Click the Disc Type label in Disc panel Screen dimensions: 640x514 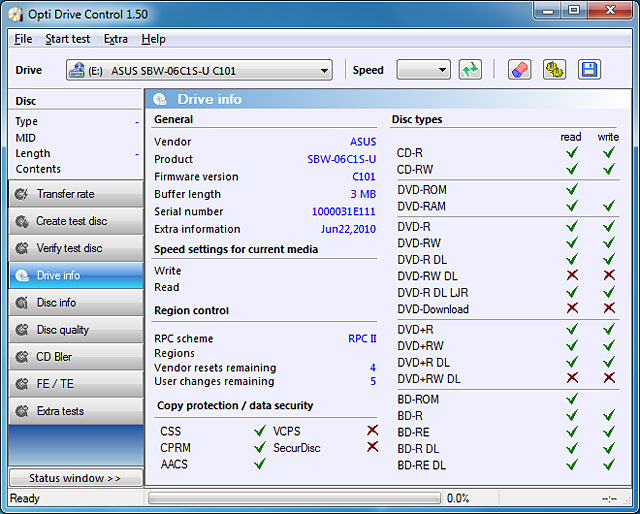click(x=27, y=122)
